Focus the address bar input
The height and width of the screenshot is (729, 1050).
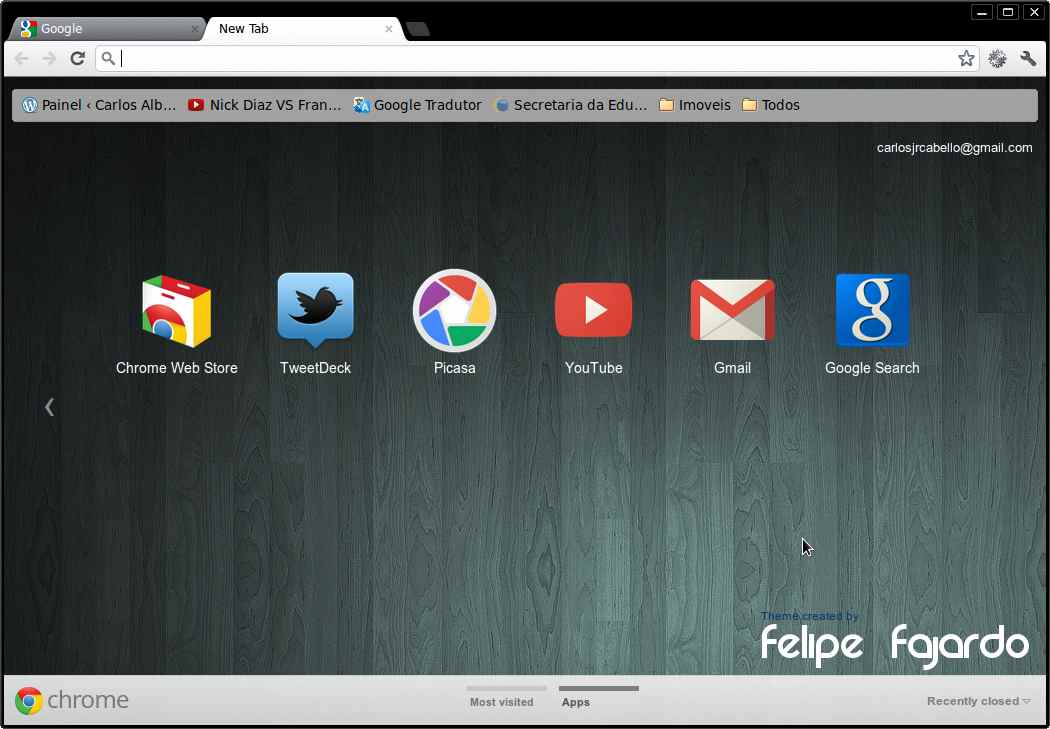[x=536, y=59]
